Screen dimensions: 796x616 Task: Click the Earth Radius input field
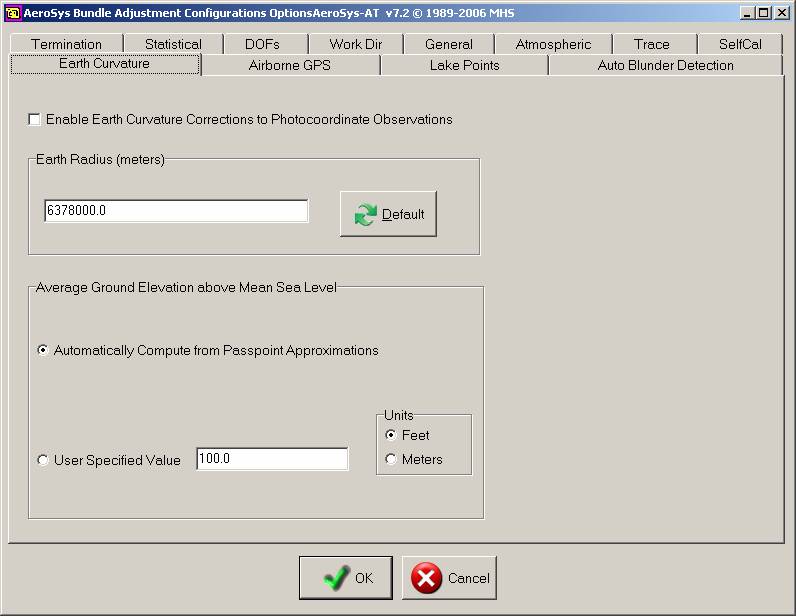176,211
